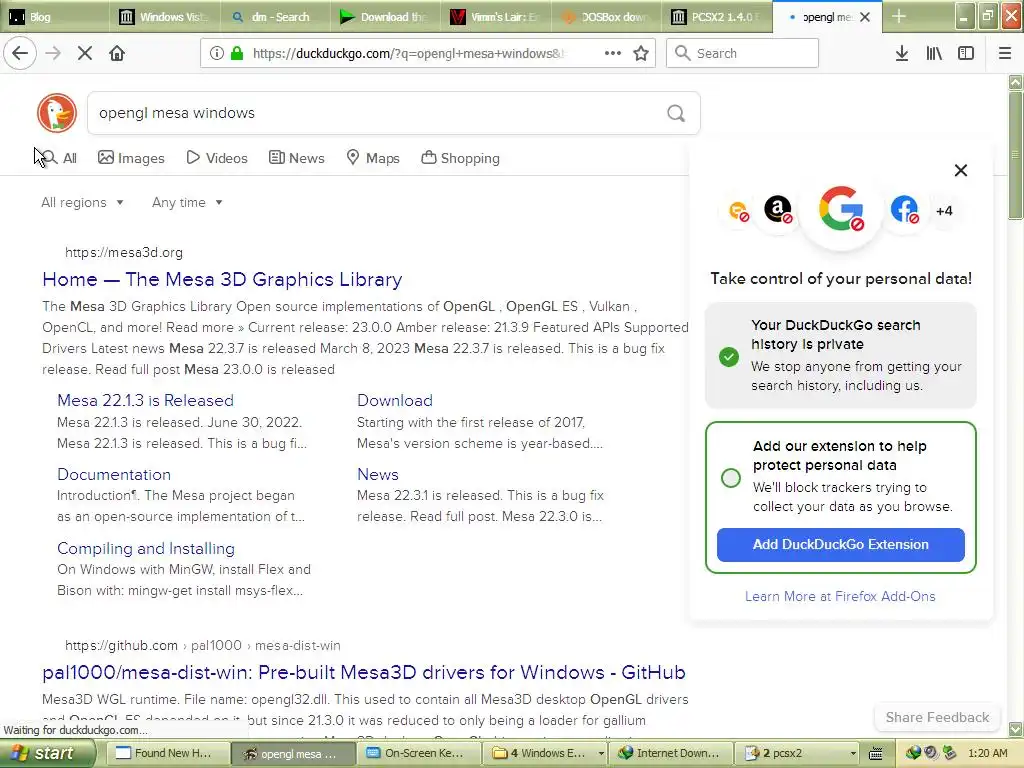Click the vertical scrollbar thumb
Viewport: 1024px width, 768px height.
tap(1015, 155)
